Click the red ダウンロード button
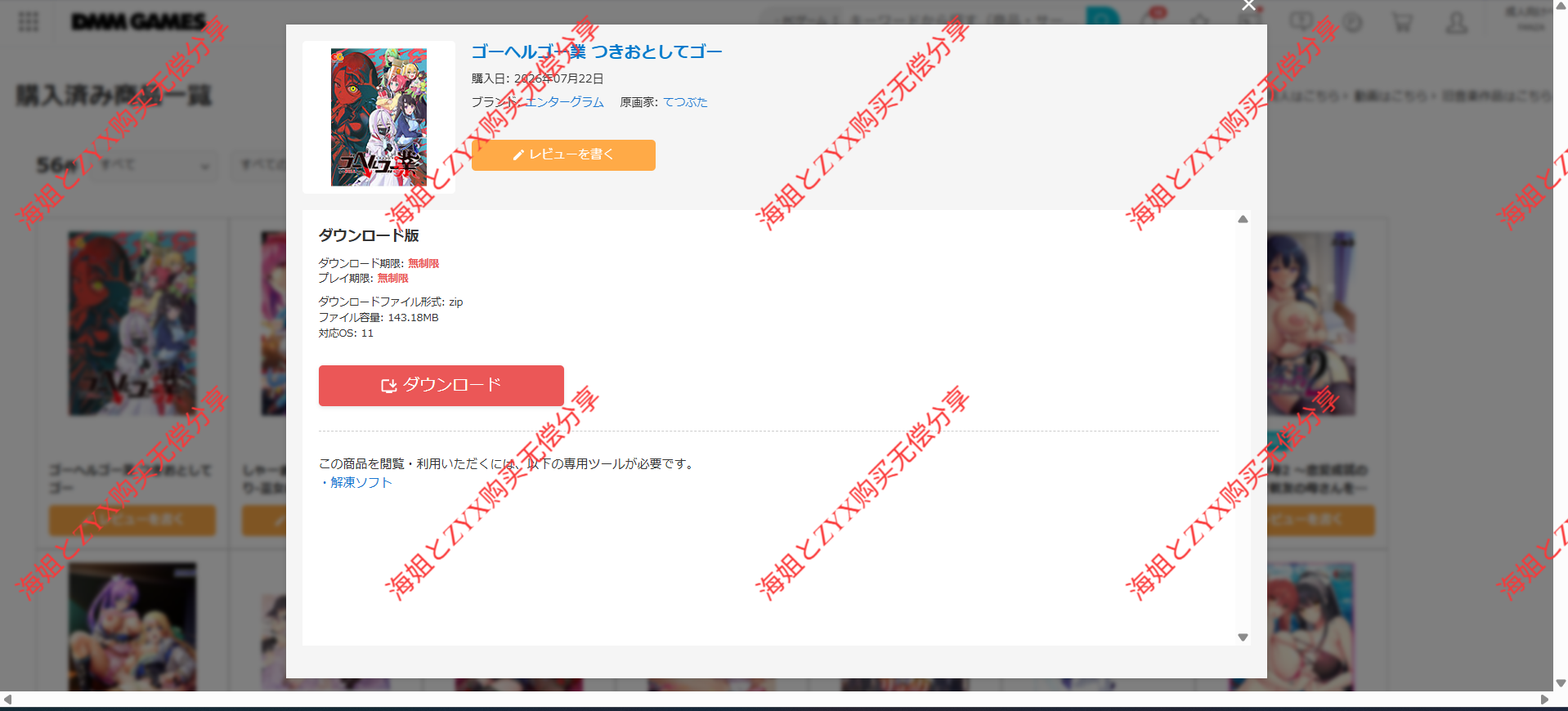 click(441, 386)
